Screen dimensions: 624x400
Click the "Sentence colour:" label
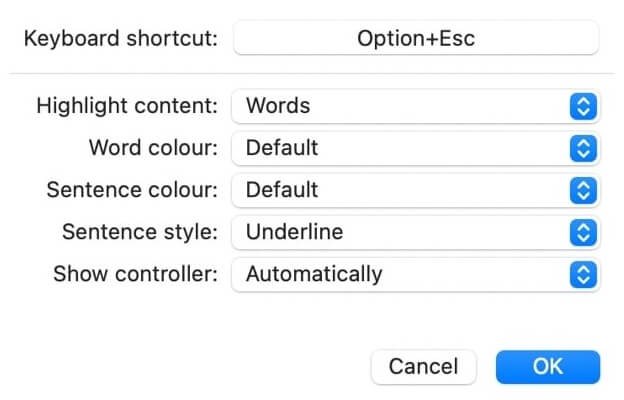(132, 190)
